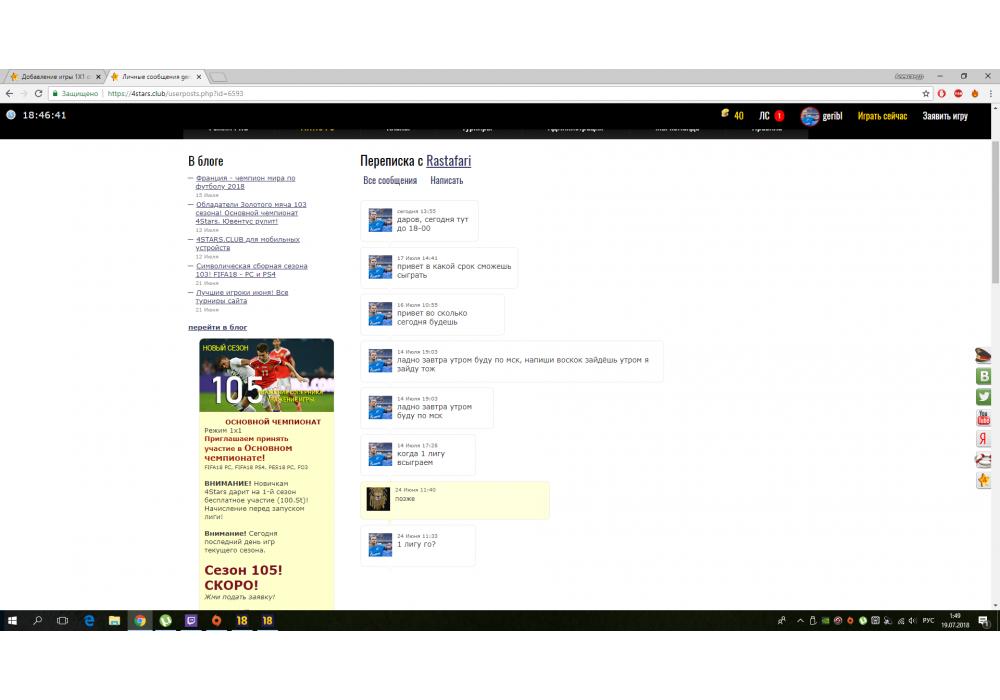Open the ЛС private messages notification
Screen dimensions: 1000x700
coord(770,116)
